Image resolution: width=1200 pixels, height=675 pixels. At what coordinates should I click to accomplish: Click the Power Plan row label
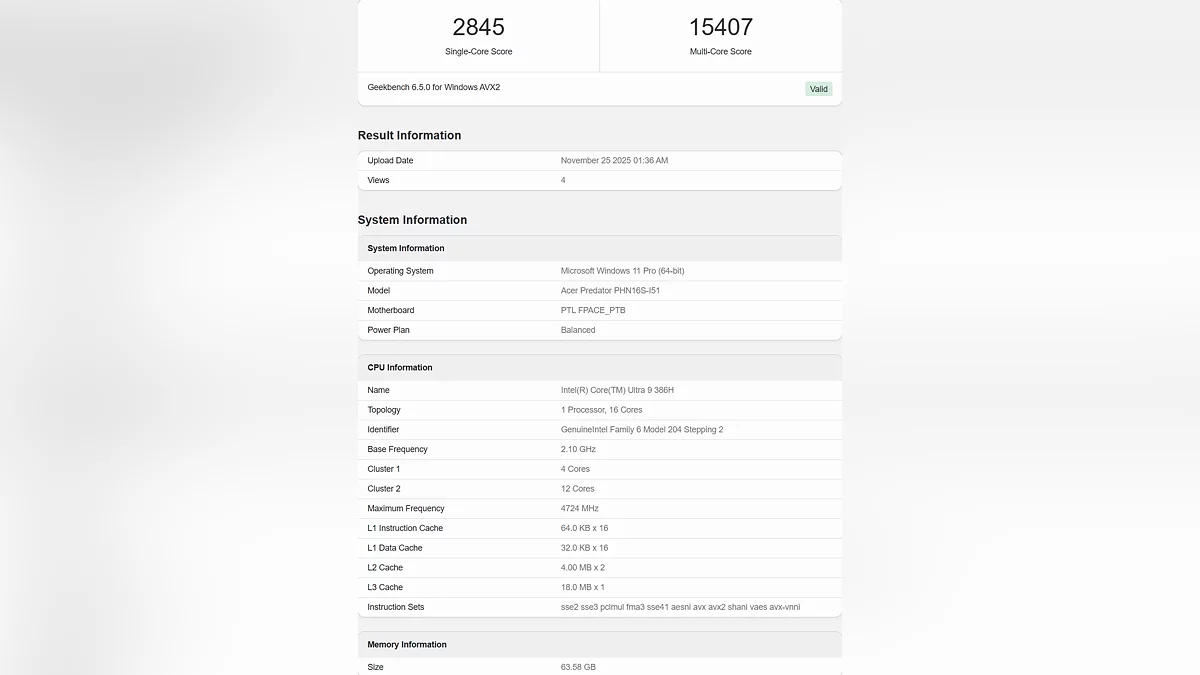pyautogui.click(x=388, y=330)
